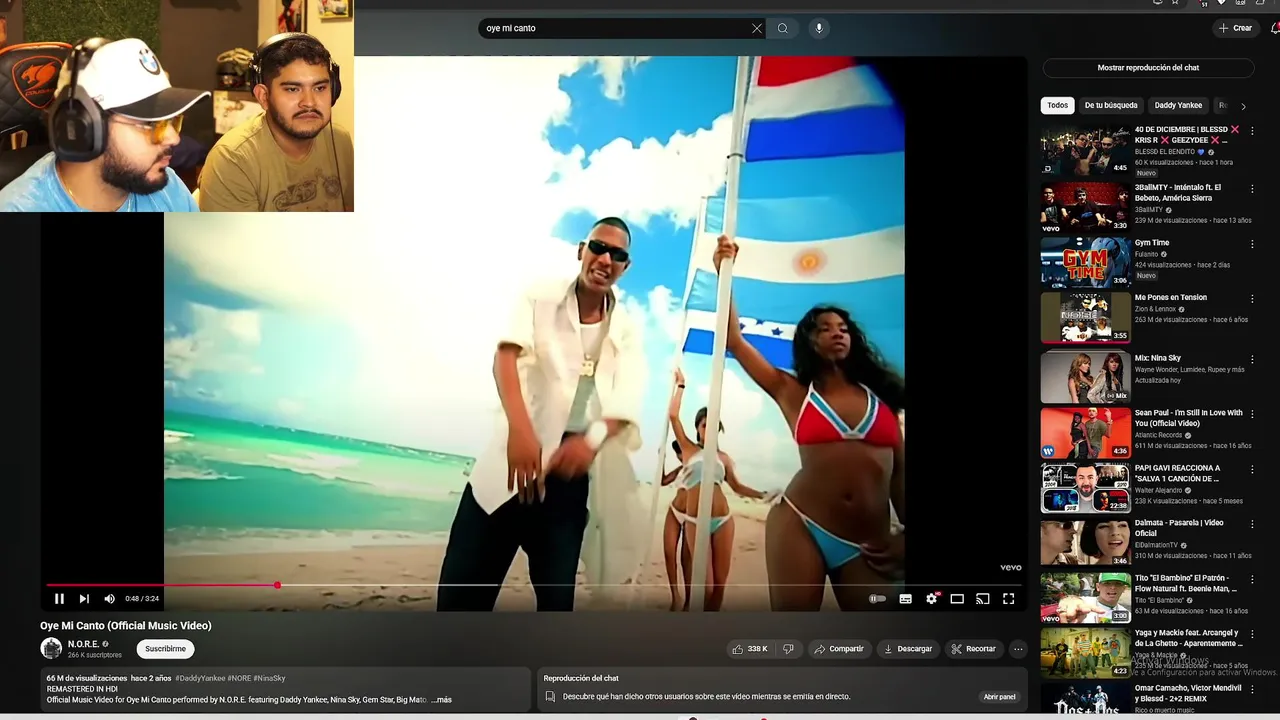Switch to theater mode
The image size is (1280, 720).
(957, 599)
